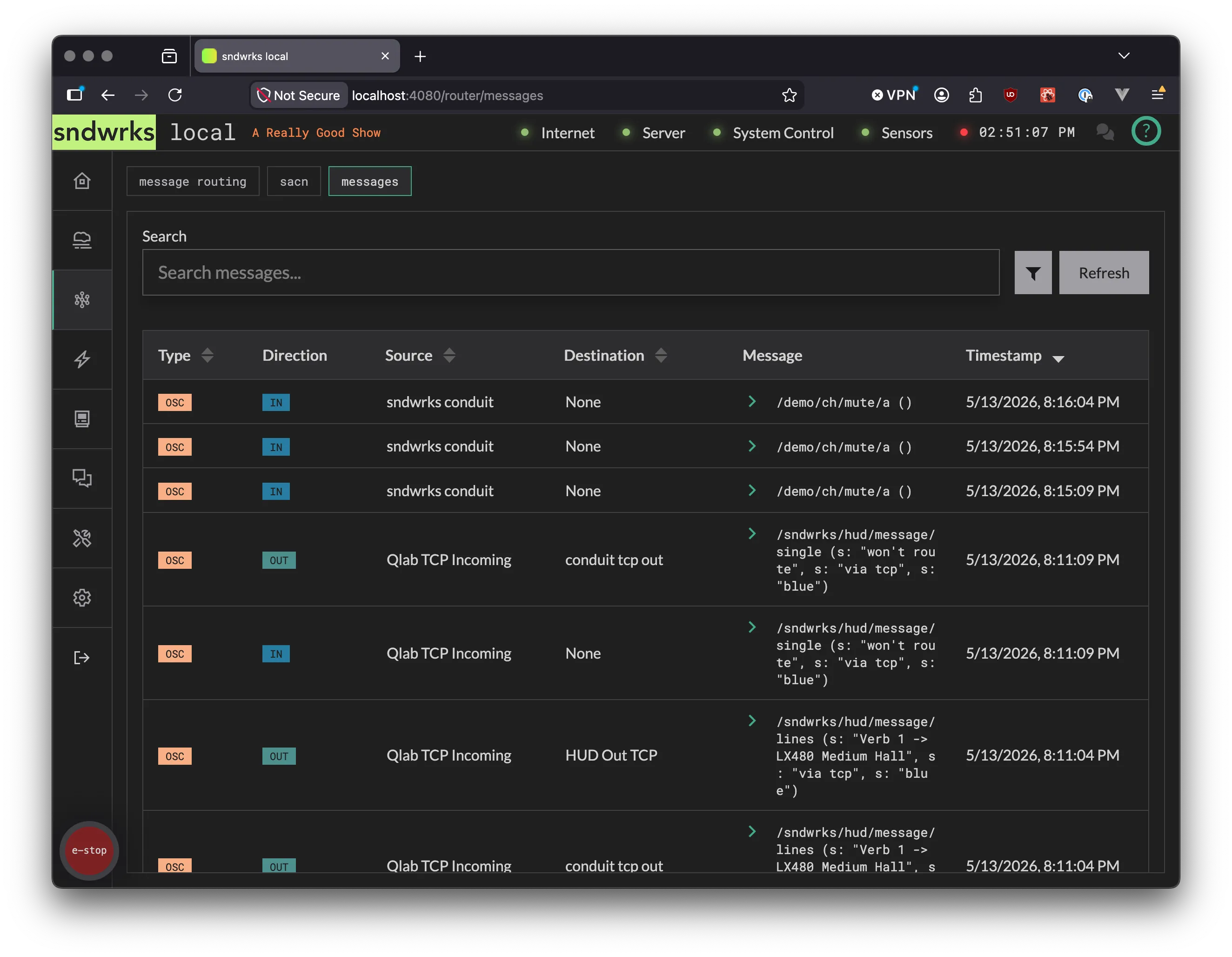This screenshot has height=957, width=1232.
Task: Open the cloud server sidebar icon
Action: pos(82,240)
